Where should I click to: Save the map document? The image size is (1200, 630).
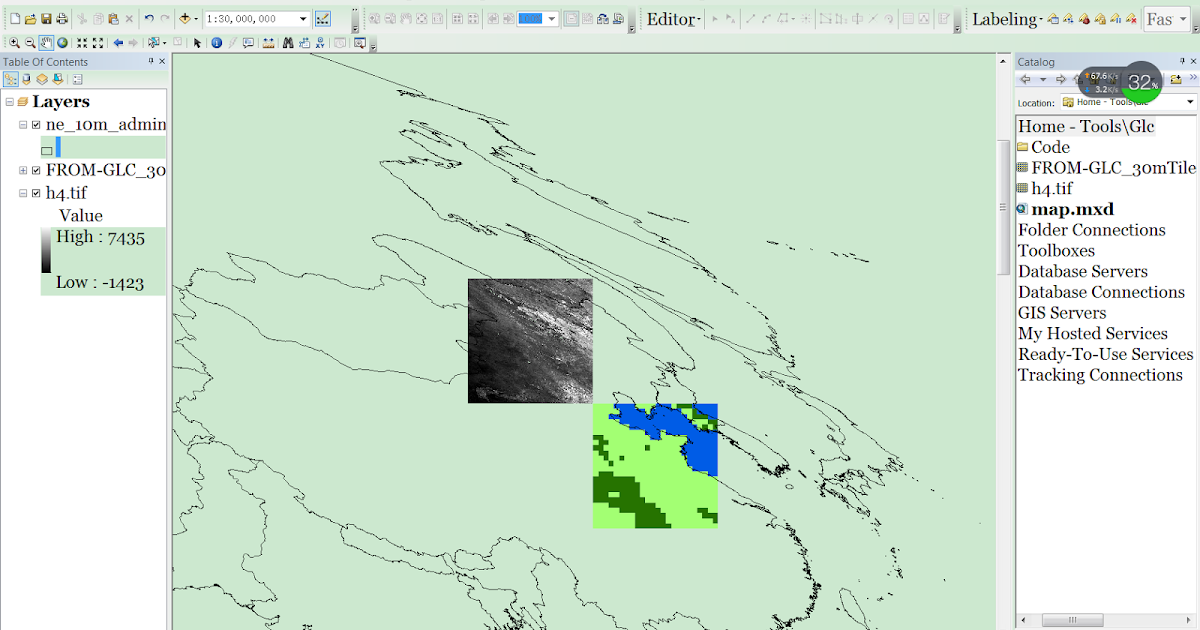46,18
